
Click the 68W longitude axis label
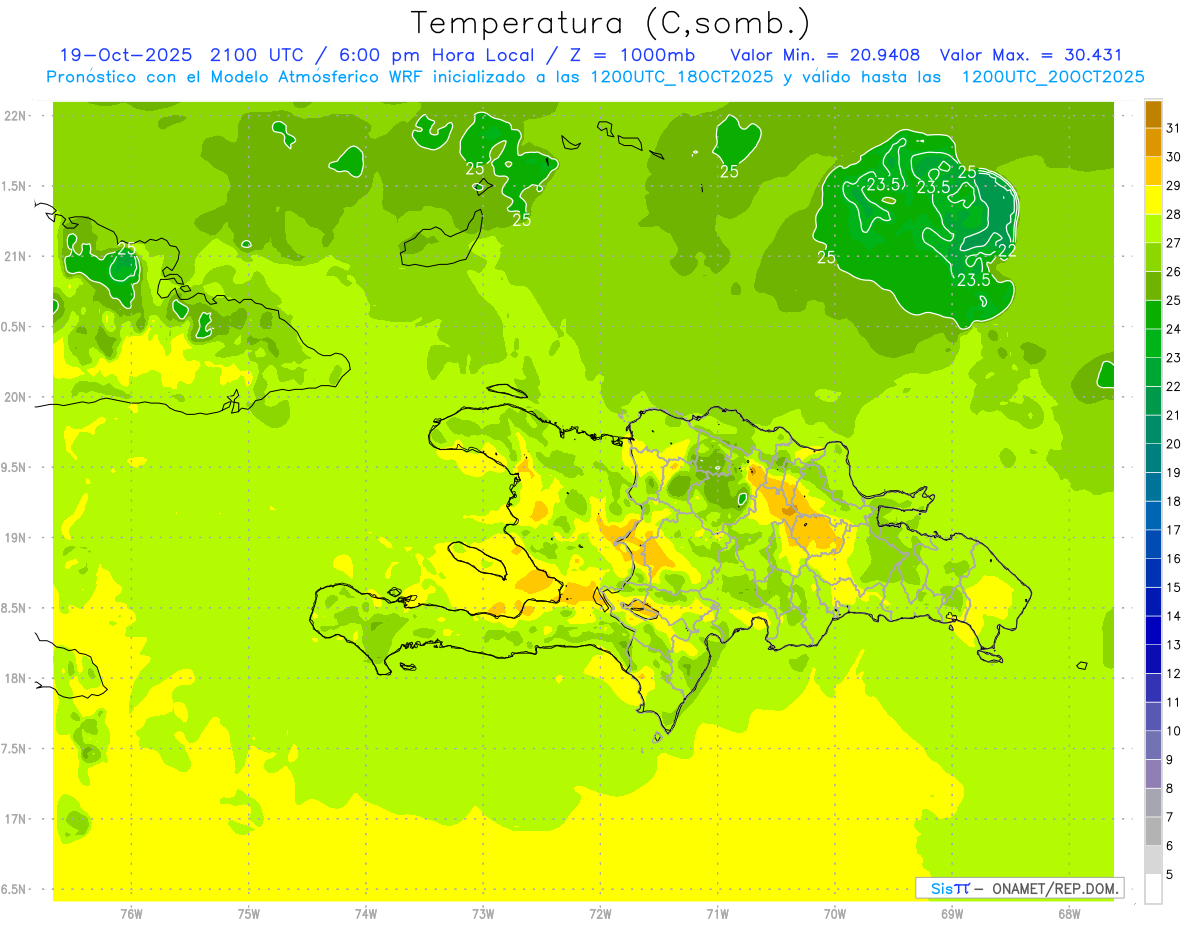pyautogui.click(x=1068, y=913)
